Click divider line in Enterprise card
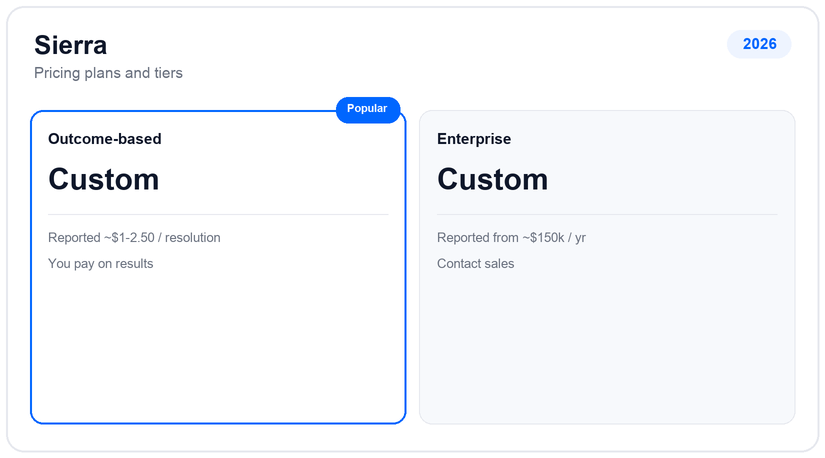 pos(607,214)
